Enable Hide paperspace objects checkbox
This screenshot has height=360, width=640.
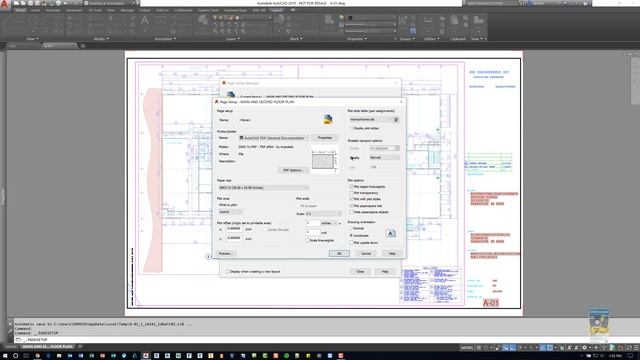[x=351, y=212]
